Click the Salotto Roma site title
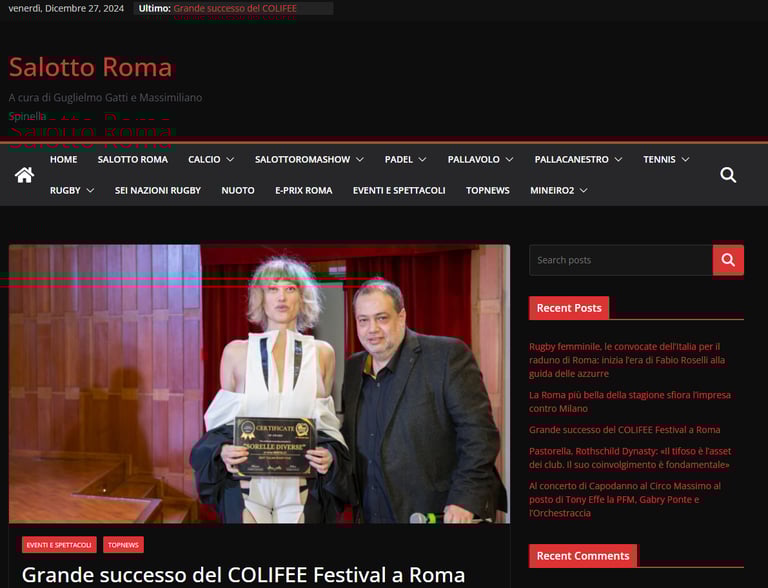Screen dimensions: 768x588 (x=91, y=67)
